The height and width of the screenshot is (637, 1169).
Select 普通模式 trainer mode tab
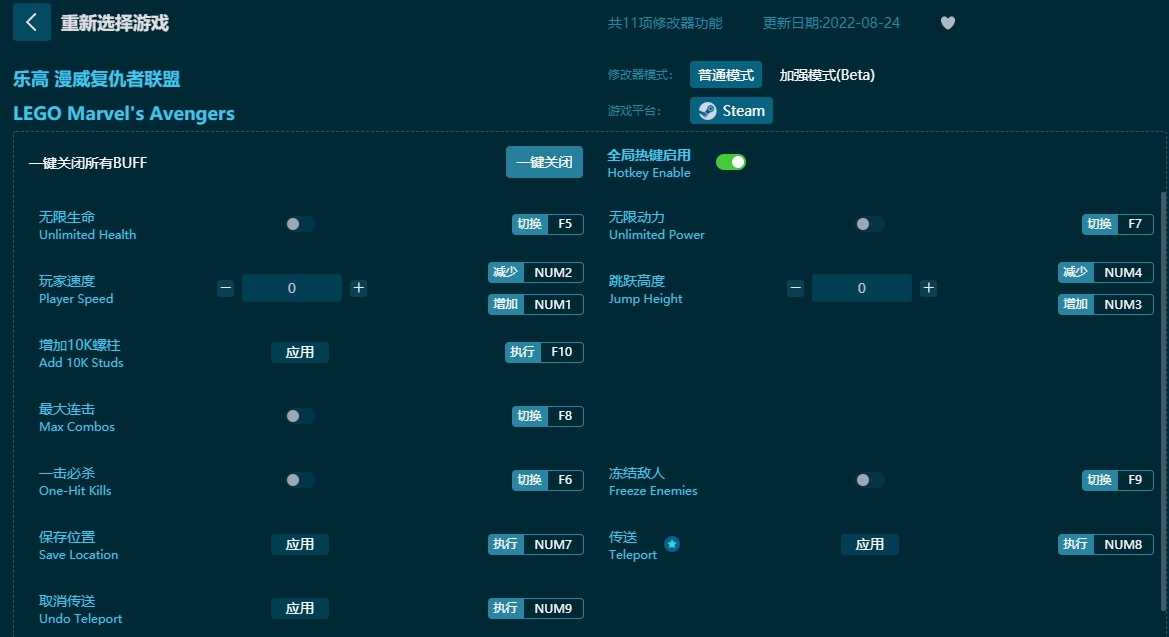pyautogui.click(x=725, y=75)
